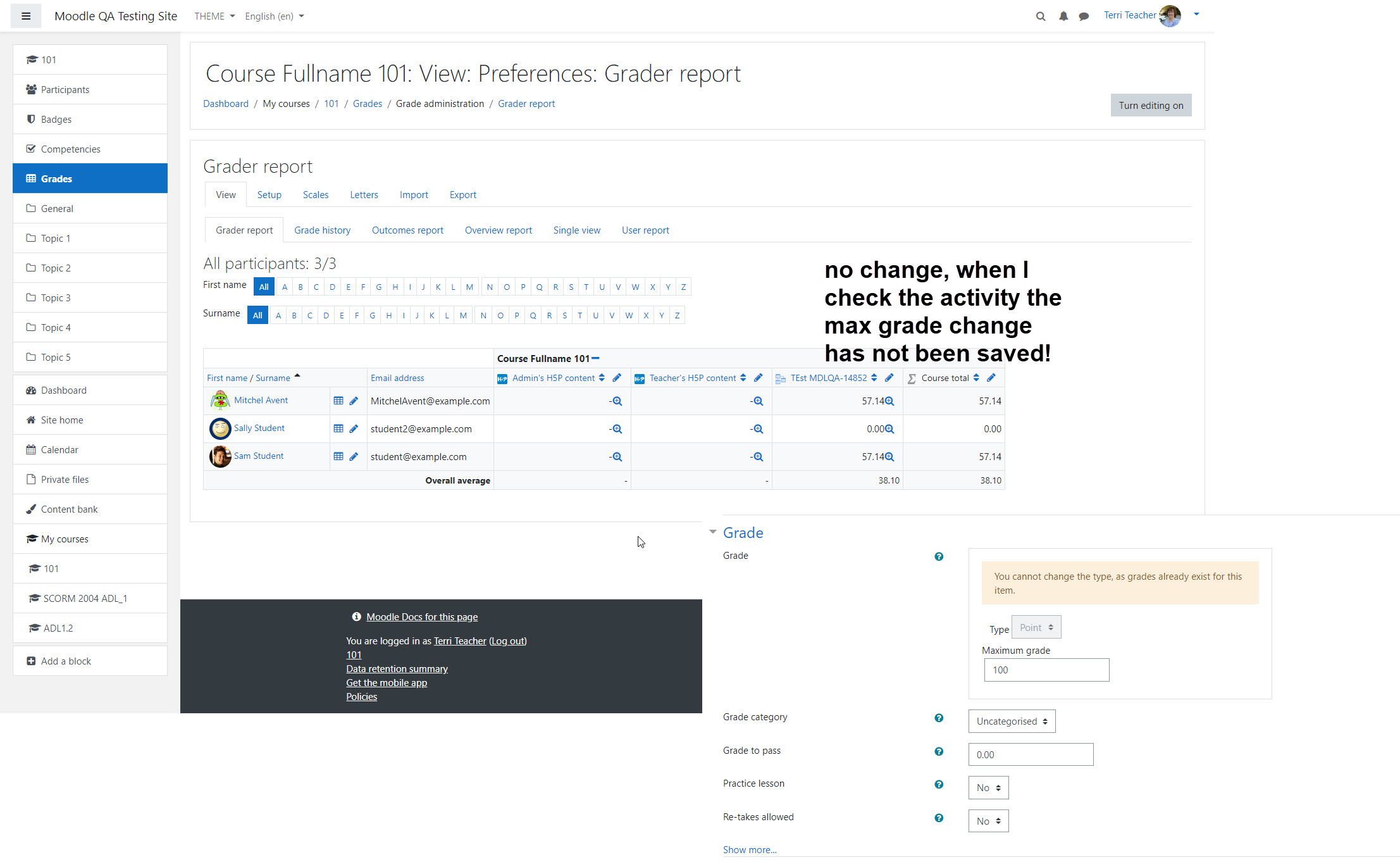Open the Uncategorised grade category dropdown

(1012, 721)
